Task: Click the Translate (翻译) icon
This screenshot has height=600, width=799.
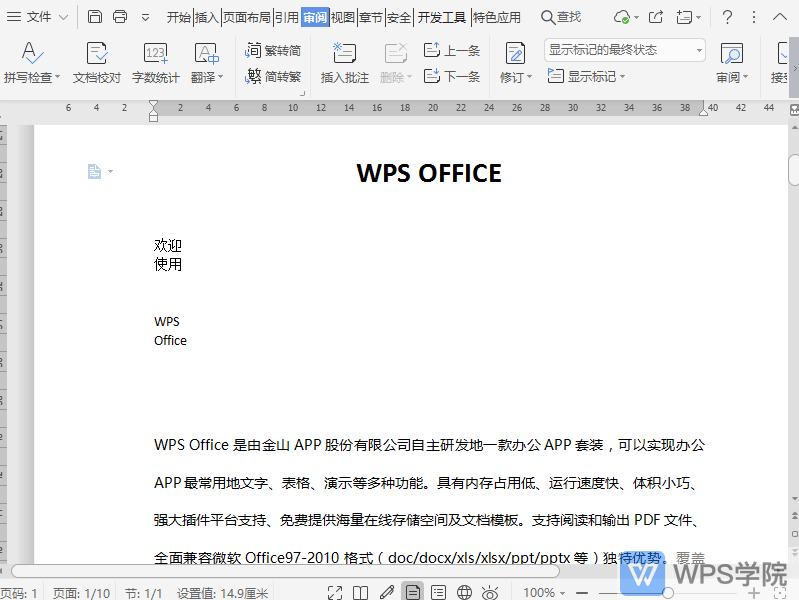Action: (206, 54)
